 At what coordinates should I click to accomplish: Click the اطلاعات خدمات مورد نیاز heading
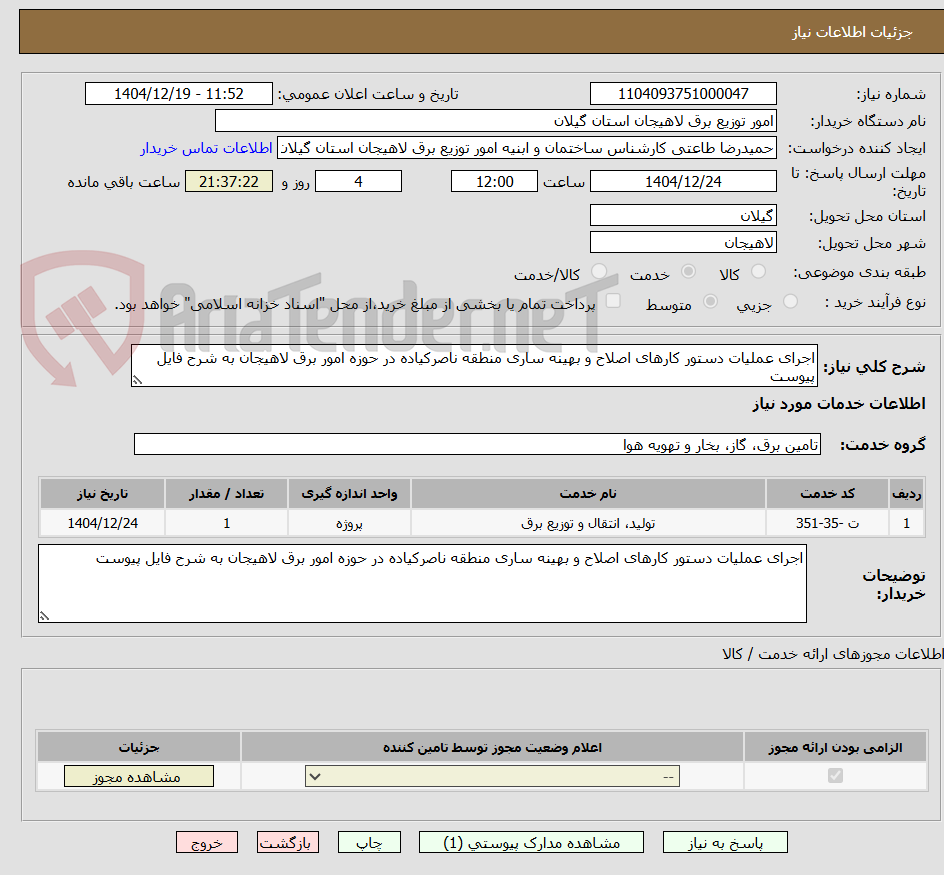[839, 403]
